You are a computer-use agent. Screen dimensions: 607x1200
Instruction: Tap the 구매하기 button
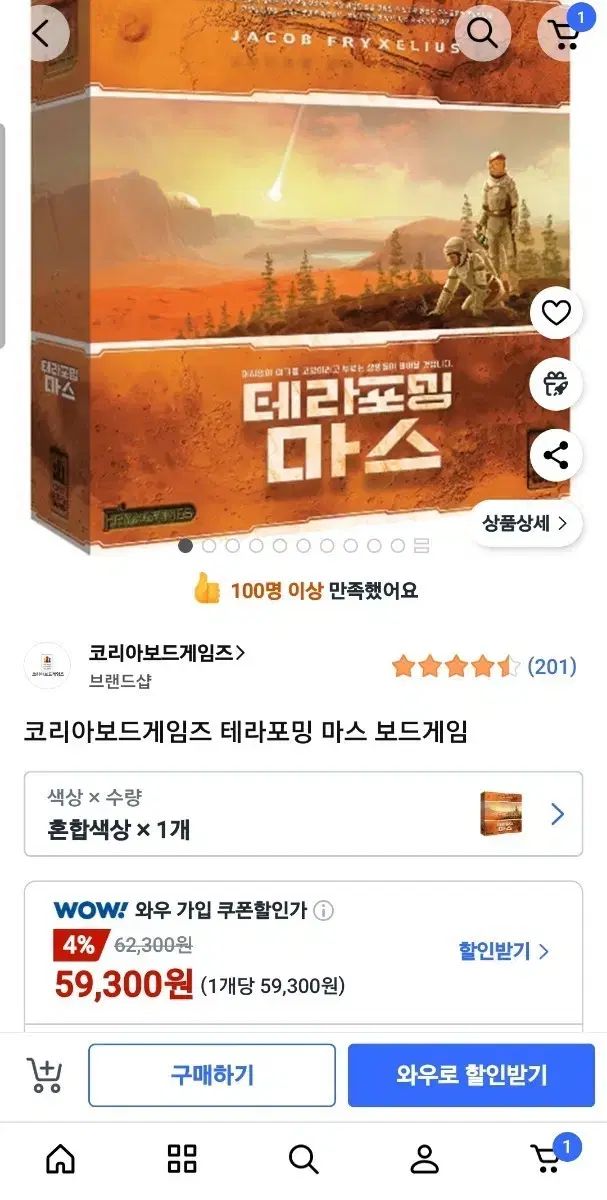(212, 1075)
